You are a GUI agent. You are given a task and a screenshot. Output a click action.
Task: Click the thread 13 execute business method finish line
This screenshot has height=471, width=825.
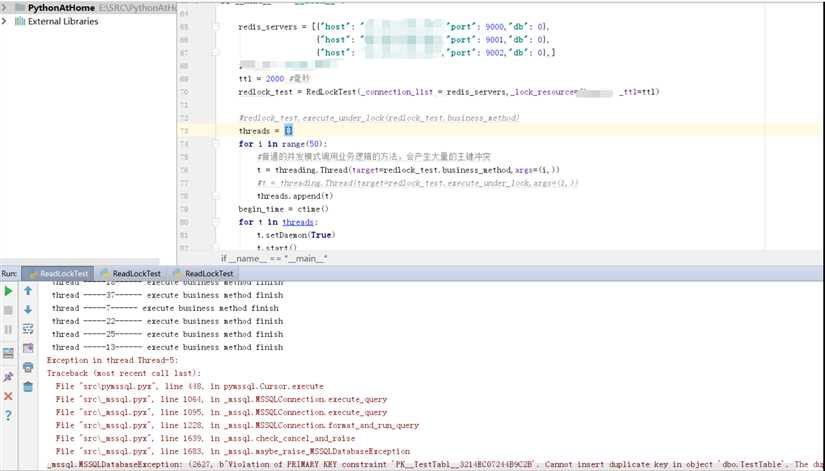[x=167, y=347]
